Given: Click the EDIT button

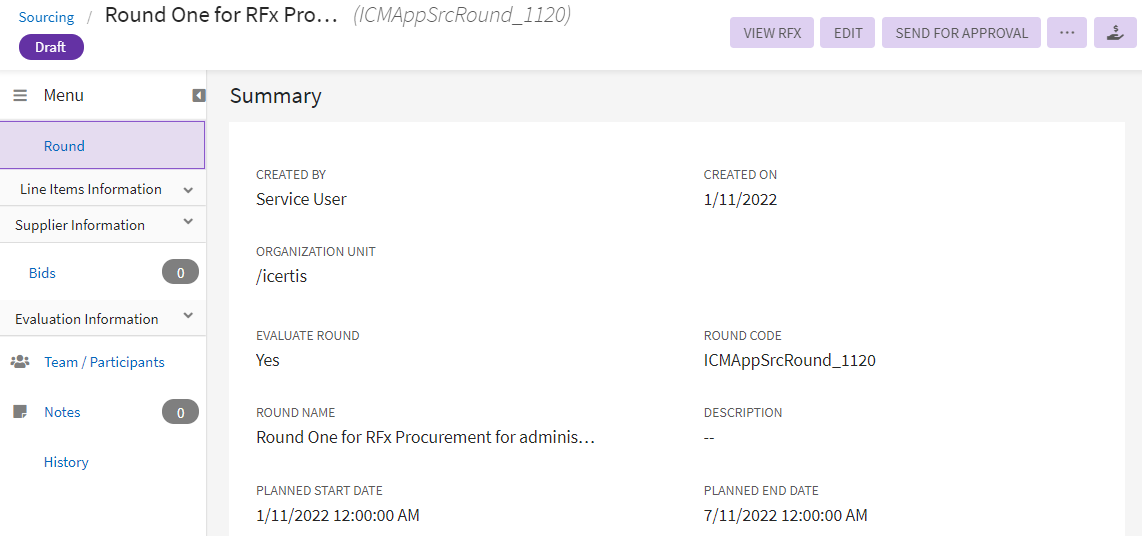Looking at the screenshot, I should [x=848, y=33].
